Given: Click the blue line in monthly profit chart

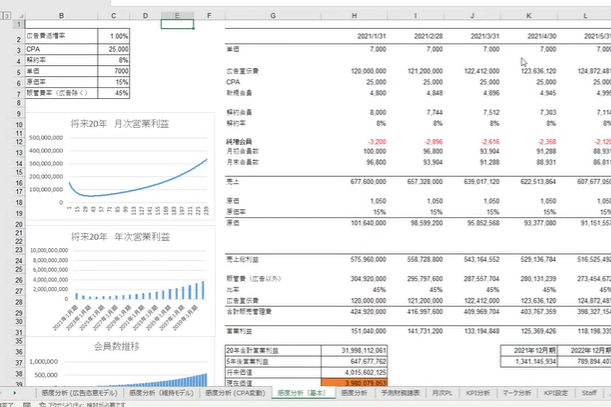Looking at the screenshot, I should [138, 188].
